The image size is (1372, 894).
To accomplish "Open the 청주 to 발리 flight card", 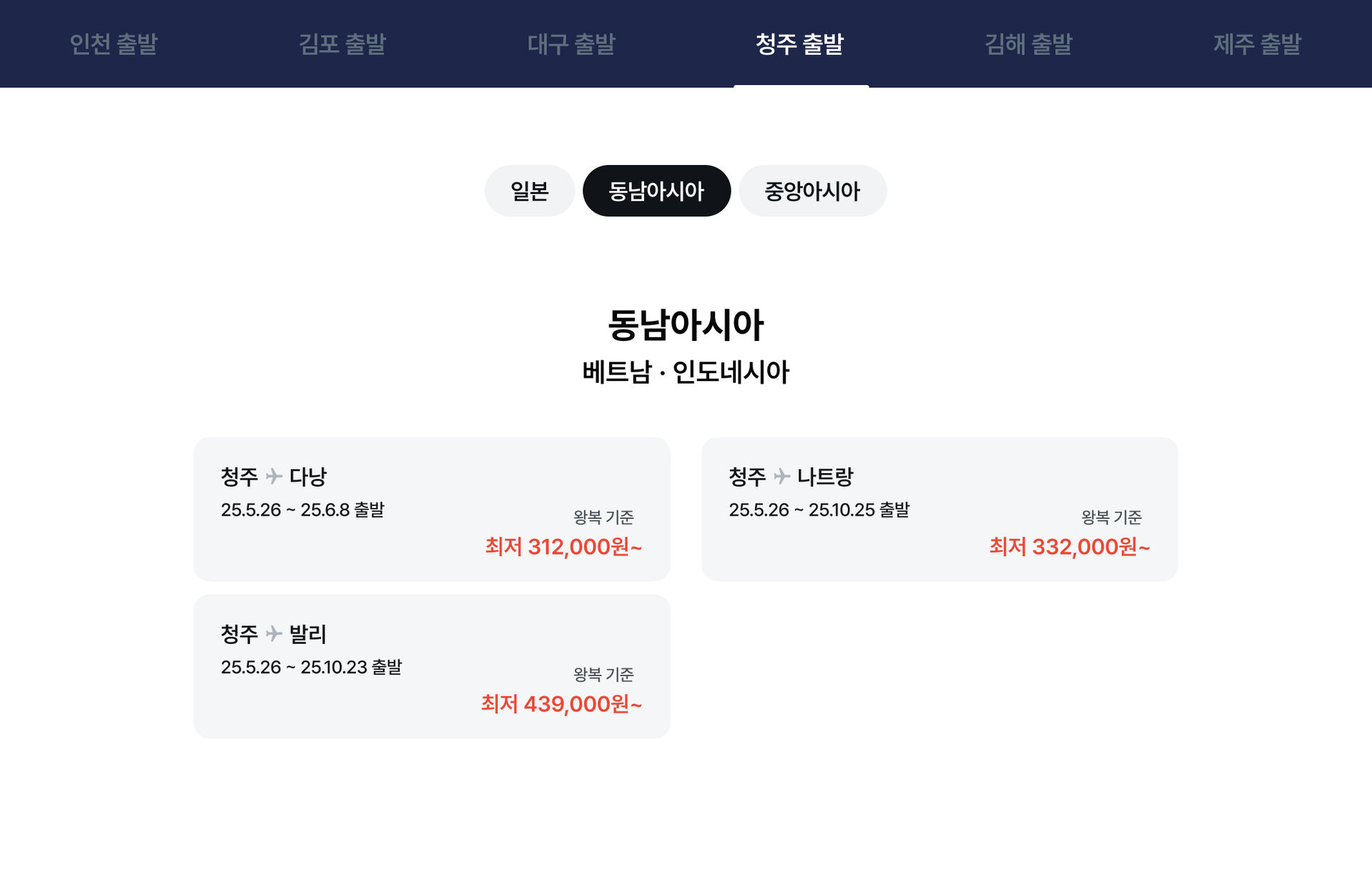I will pyautogui.click(x=431, y=666).
